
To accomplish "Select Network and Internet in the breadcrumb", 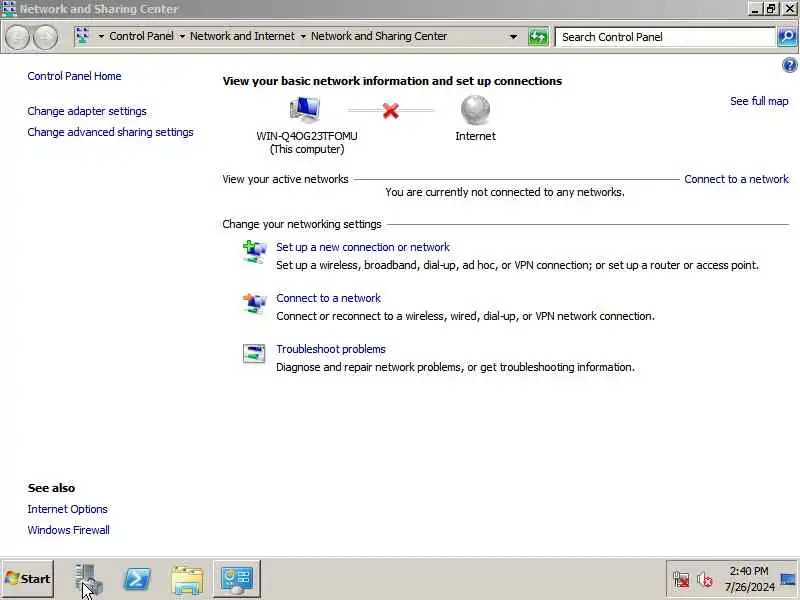I will tap(242, 36).
